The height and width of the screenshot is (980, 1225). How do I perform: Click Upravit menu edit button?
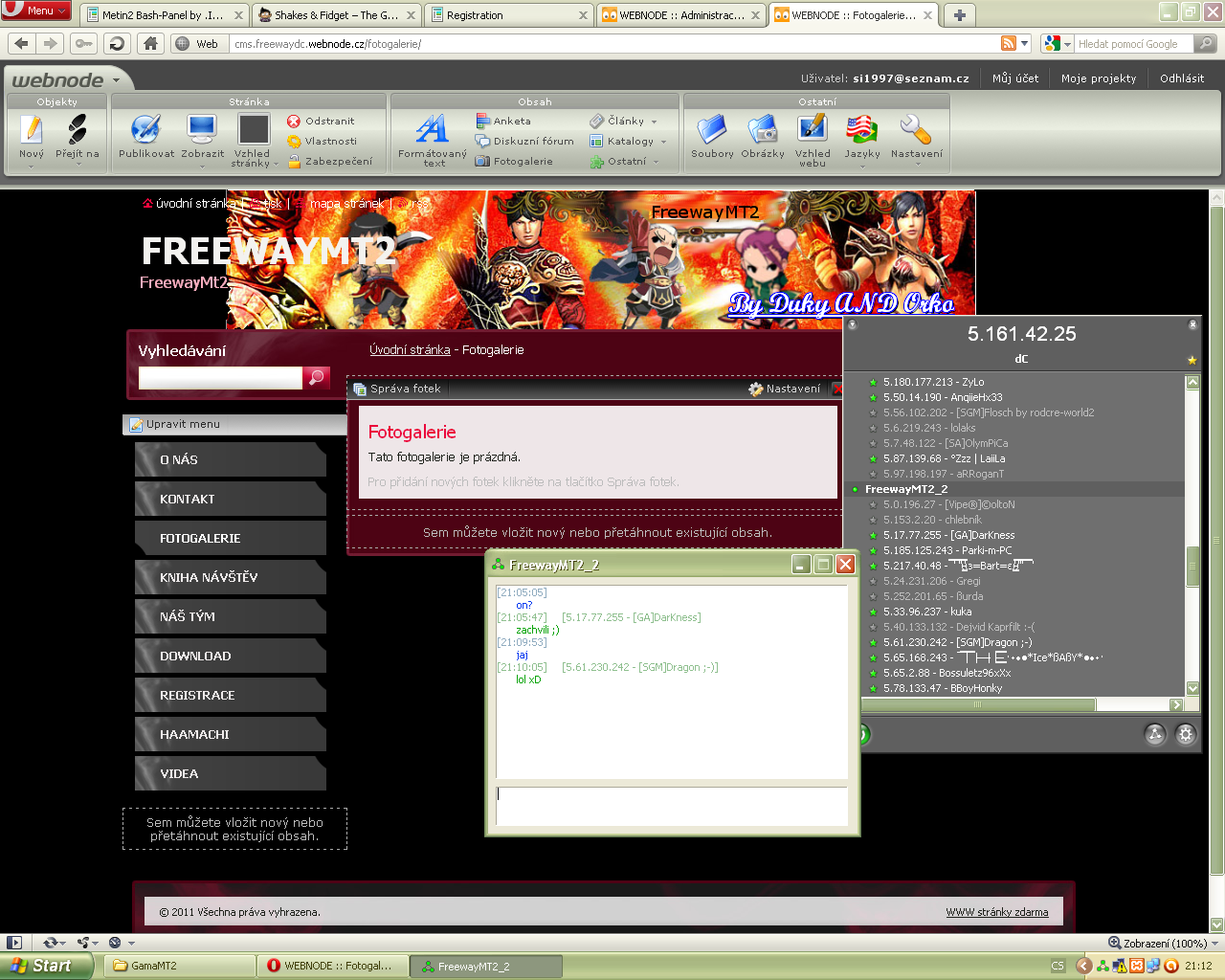pyautogui.click(x=174, y=424)
